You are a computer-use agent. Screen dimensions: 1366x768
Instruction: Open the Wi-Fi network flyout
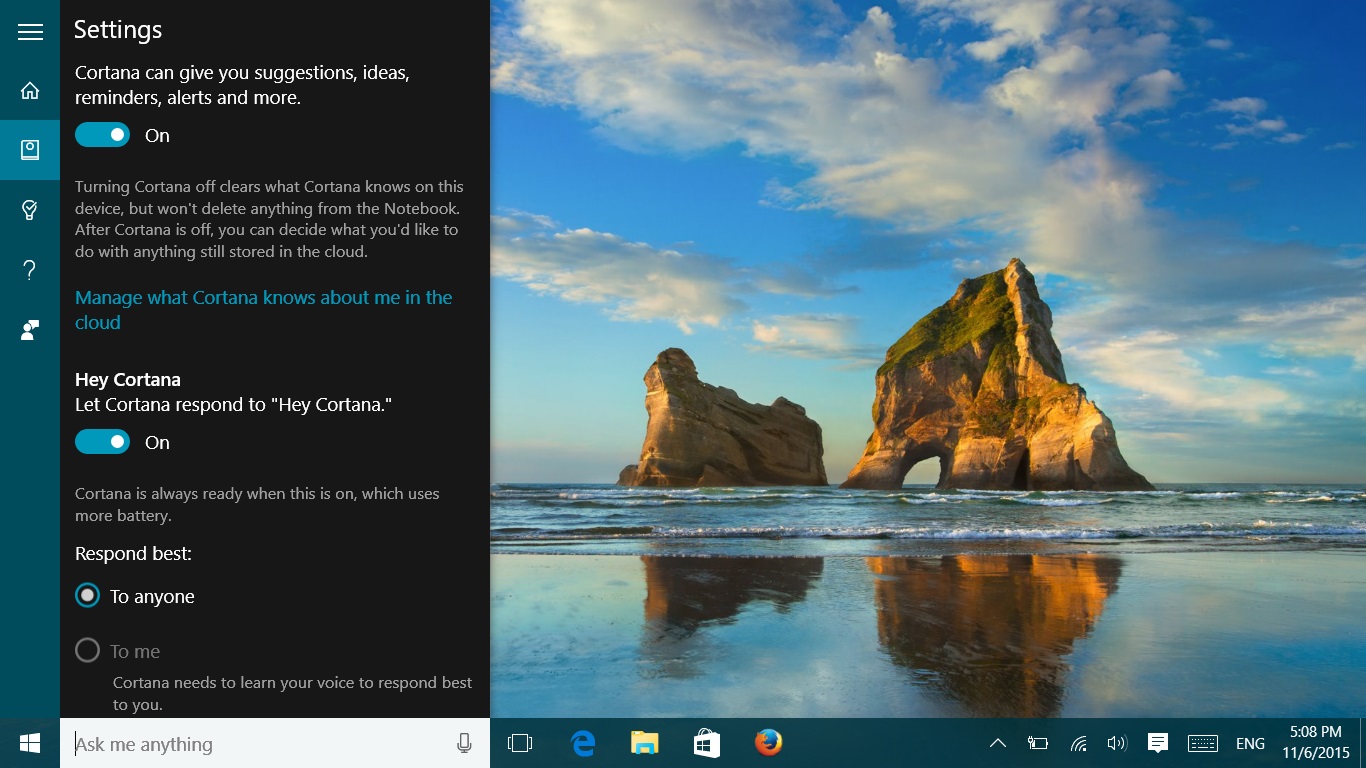[1078, 743]
